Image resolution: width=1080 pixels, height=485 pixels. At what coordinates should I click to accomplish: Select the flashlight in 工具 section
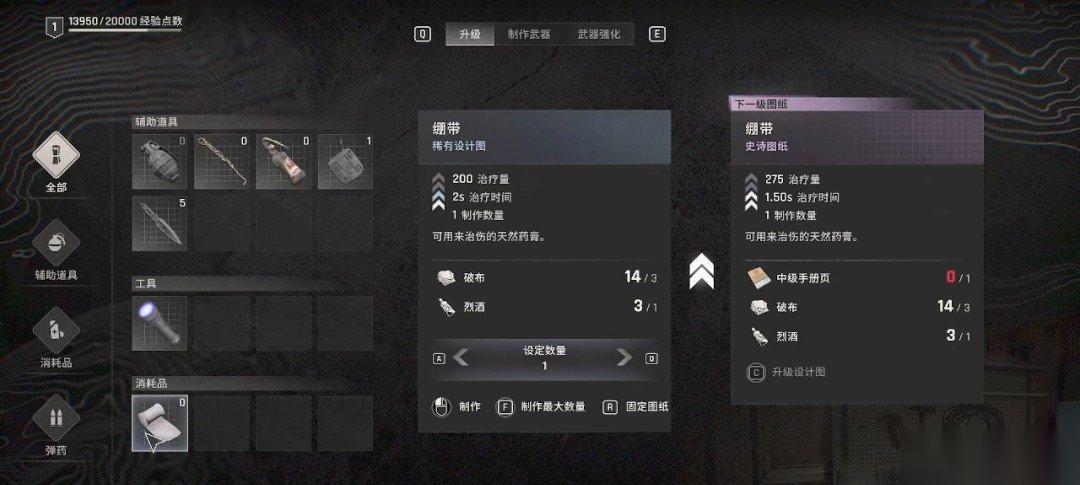(x=160, y=324)
